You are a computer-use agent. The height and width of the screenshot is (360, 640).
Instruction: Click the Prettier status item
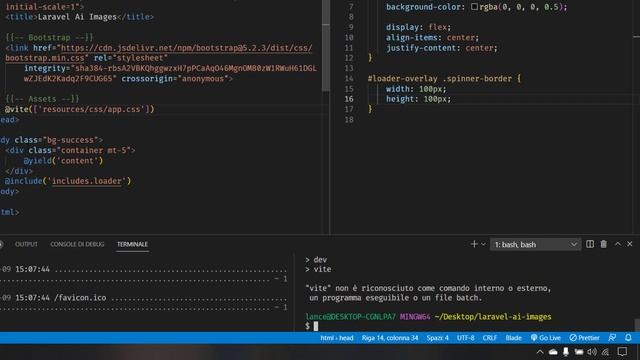pos(584,338)
